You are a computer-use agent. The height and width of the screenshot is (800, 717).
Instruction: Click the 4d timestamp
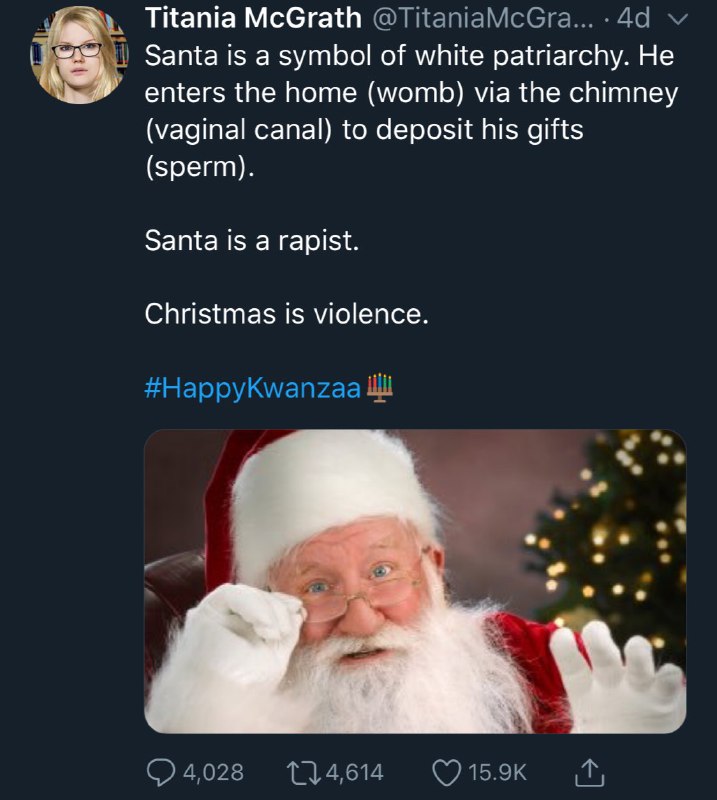click(634, 18)
